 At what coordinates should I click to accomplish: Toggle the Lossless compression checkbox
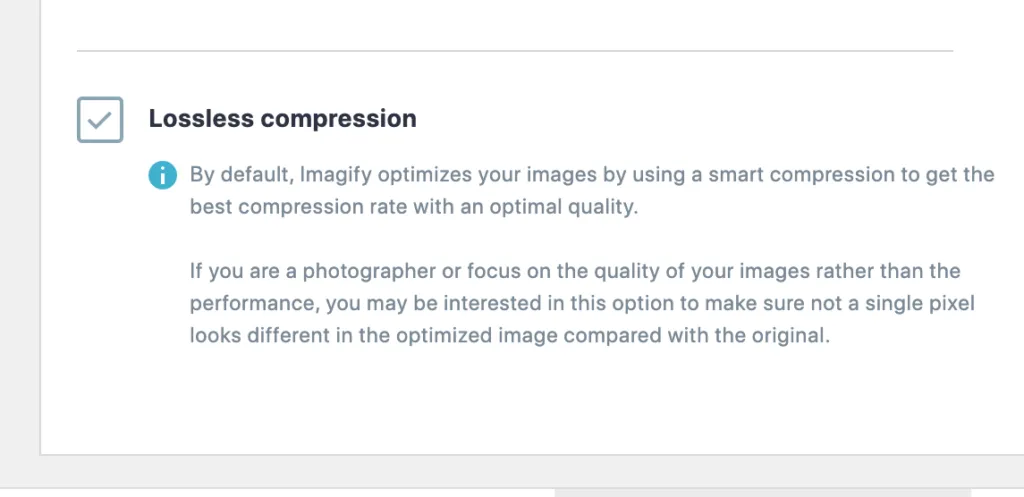[100, 120]
